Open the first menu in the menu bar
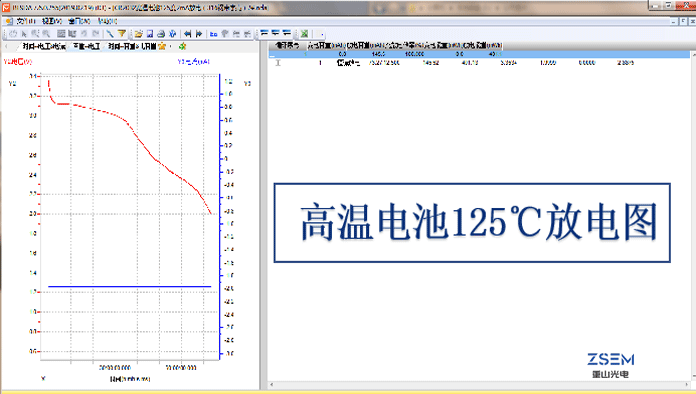This screenshot has height=394, width=696. tap(26, 21)
